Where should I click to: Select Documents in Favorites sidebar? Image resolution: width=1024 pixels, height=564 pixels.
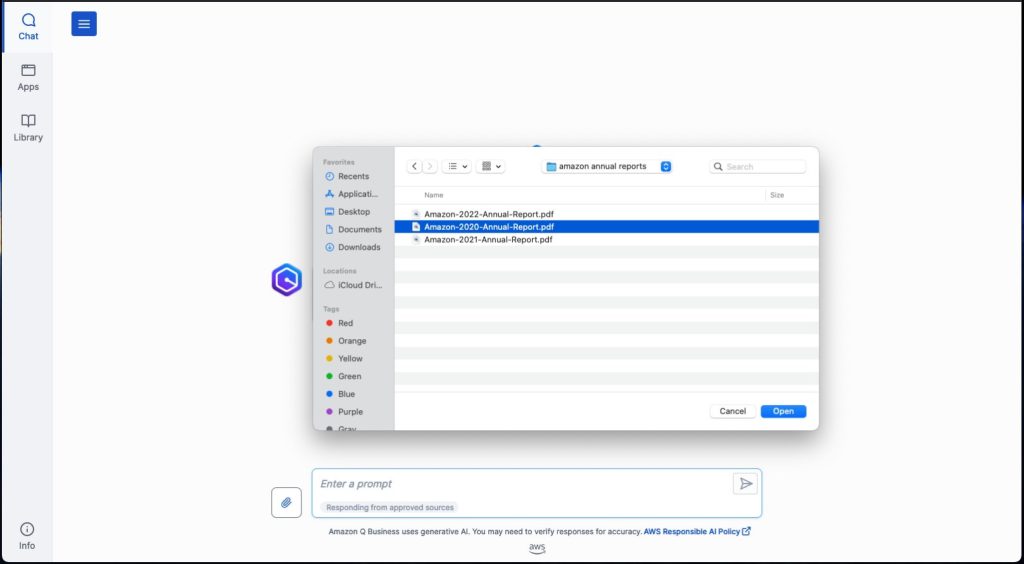pyautogui.click(x=353, y=229)
